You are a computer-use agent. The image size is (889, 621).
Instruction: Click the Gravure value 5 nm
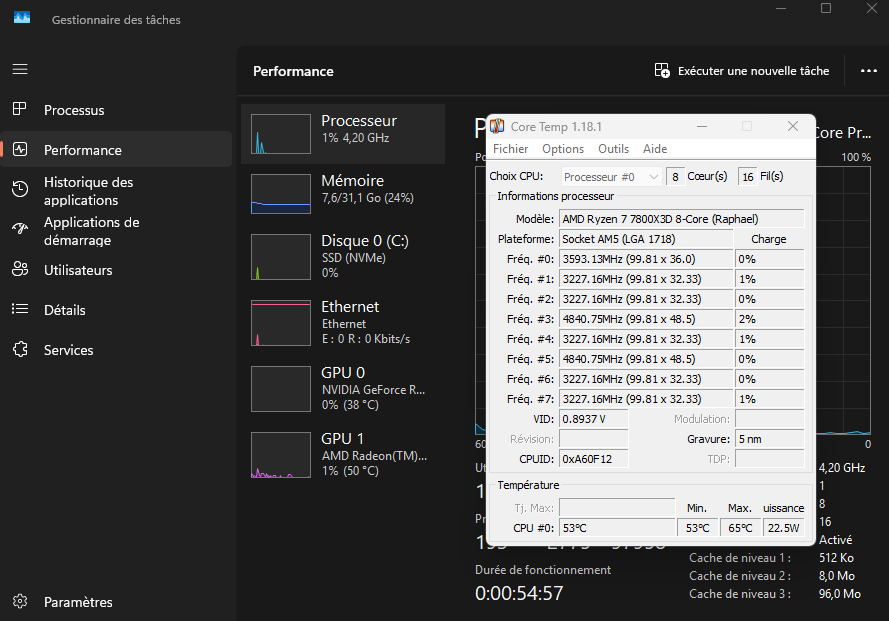(x=769, y=439)
